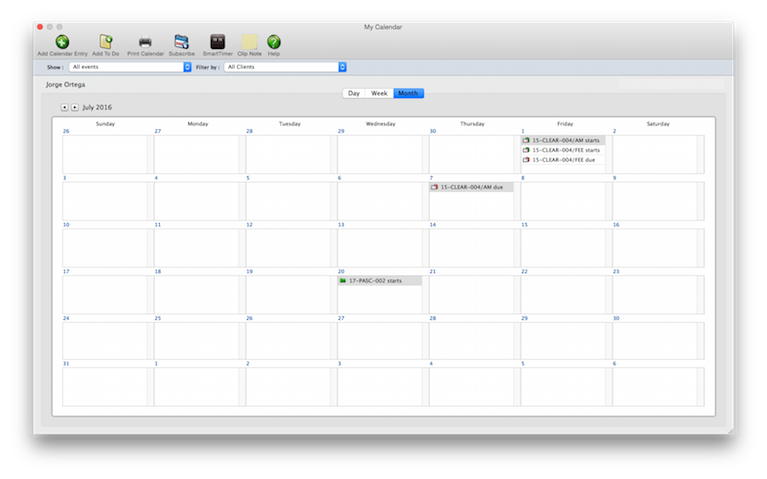Screen dimensions: 767x479
Task: Open the Help icon
Action: tap(273, 42)
